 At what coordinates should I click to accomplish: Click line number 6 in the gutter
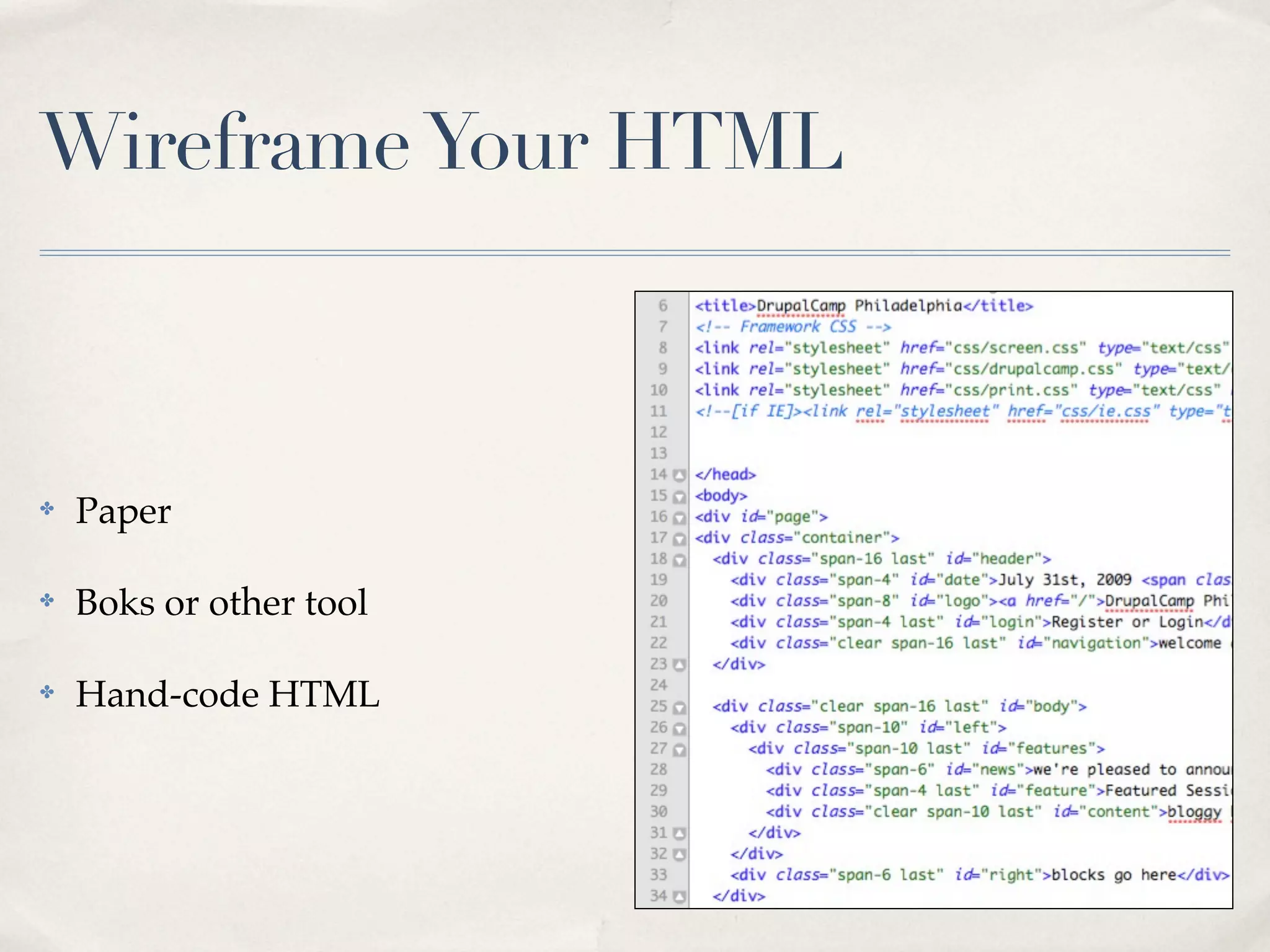coord(663,306)
